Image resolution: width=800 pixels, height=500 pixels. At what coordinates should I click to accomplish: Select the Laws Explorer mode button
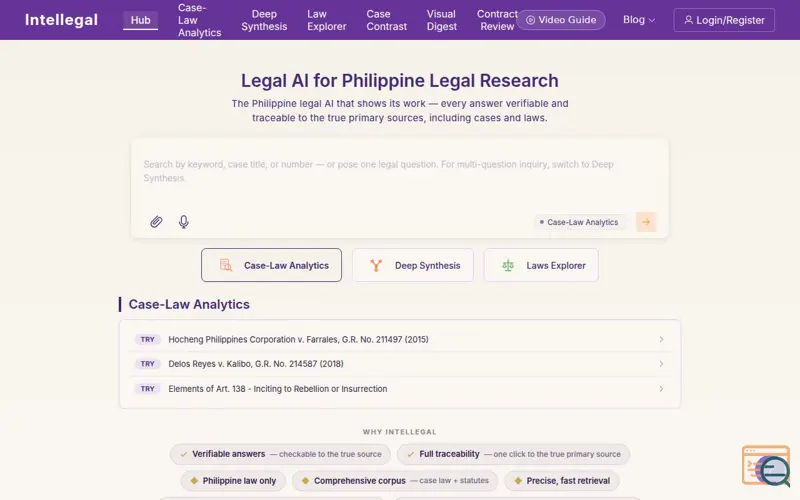click(541, 265)
